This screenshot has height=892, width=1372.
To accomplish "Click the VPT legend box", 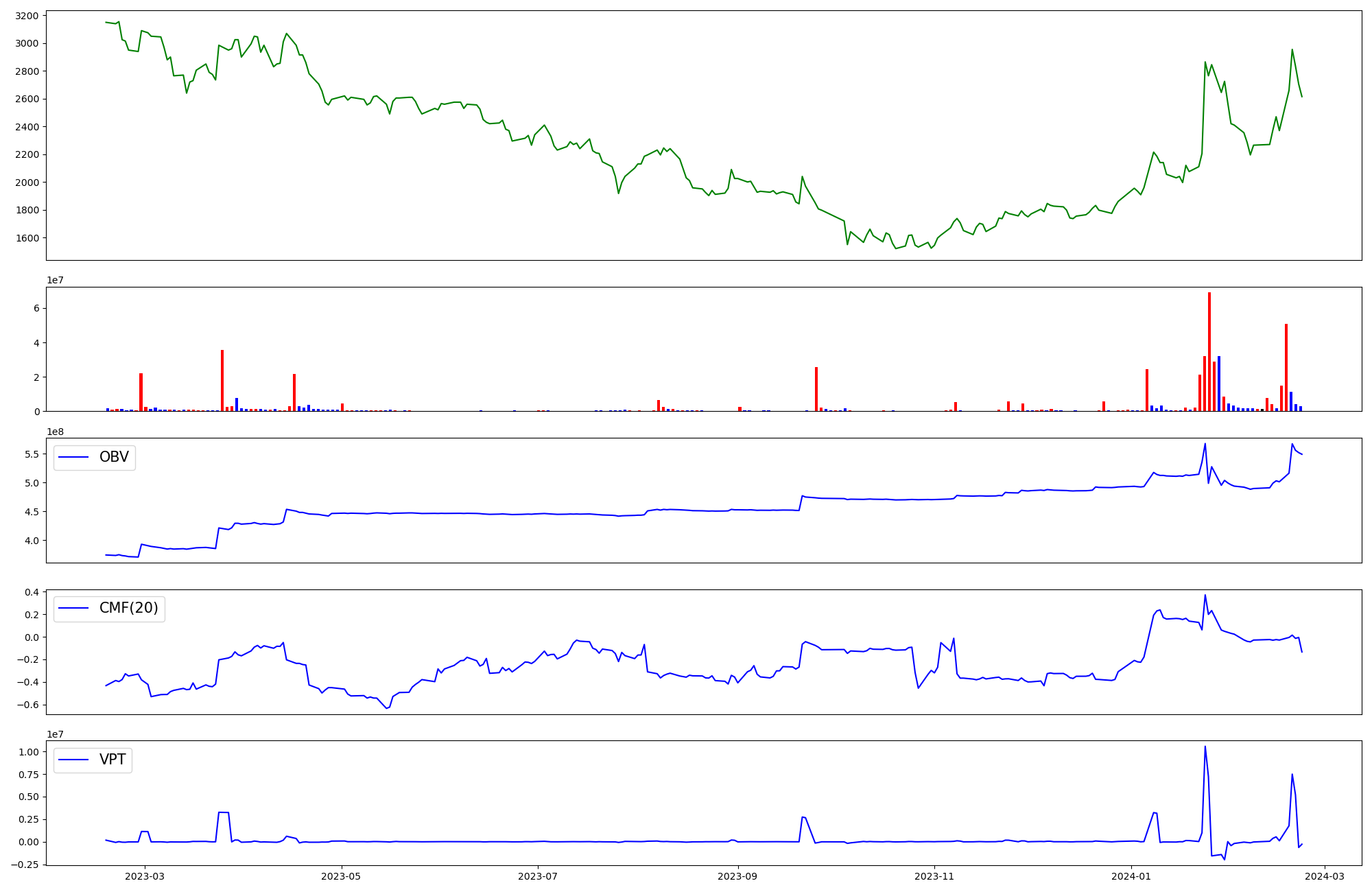I will point(93,760).
